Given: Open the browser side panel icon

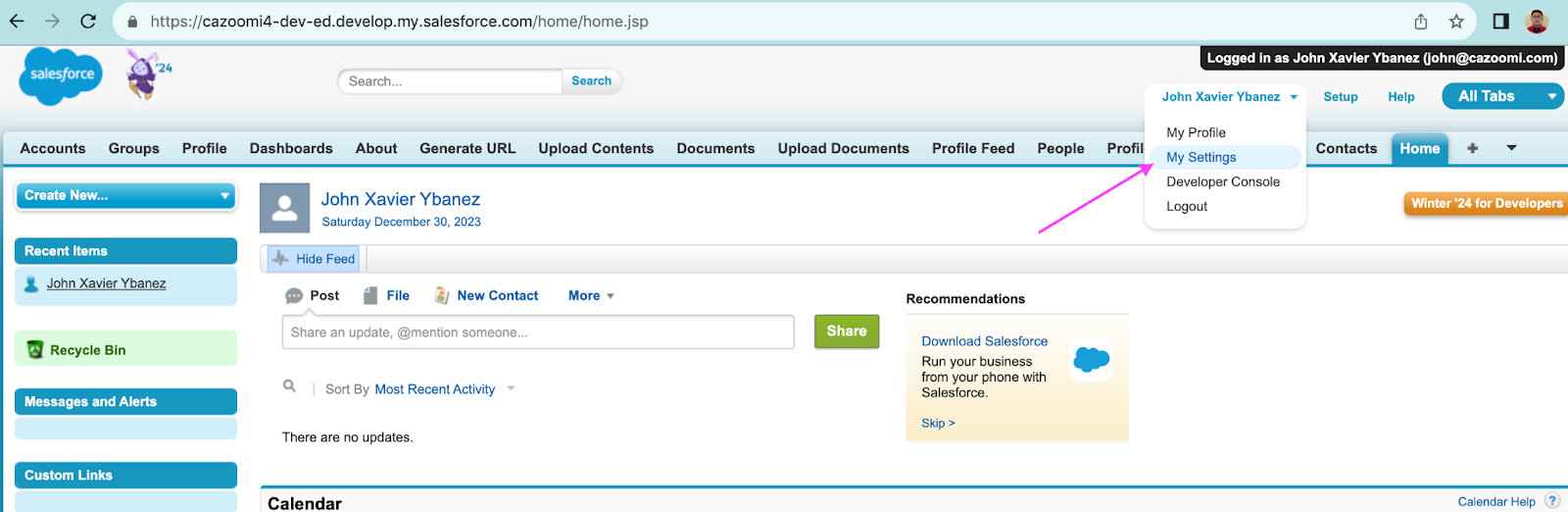Looking at the screenshot, I should (1500, 21).
